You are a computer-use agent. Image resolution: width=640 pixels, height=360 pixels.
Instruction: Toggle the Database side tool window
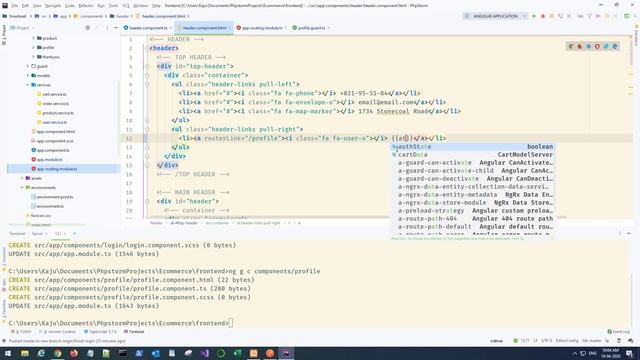(636, 35)
